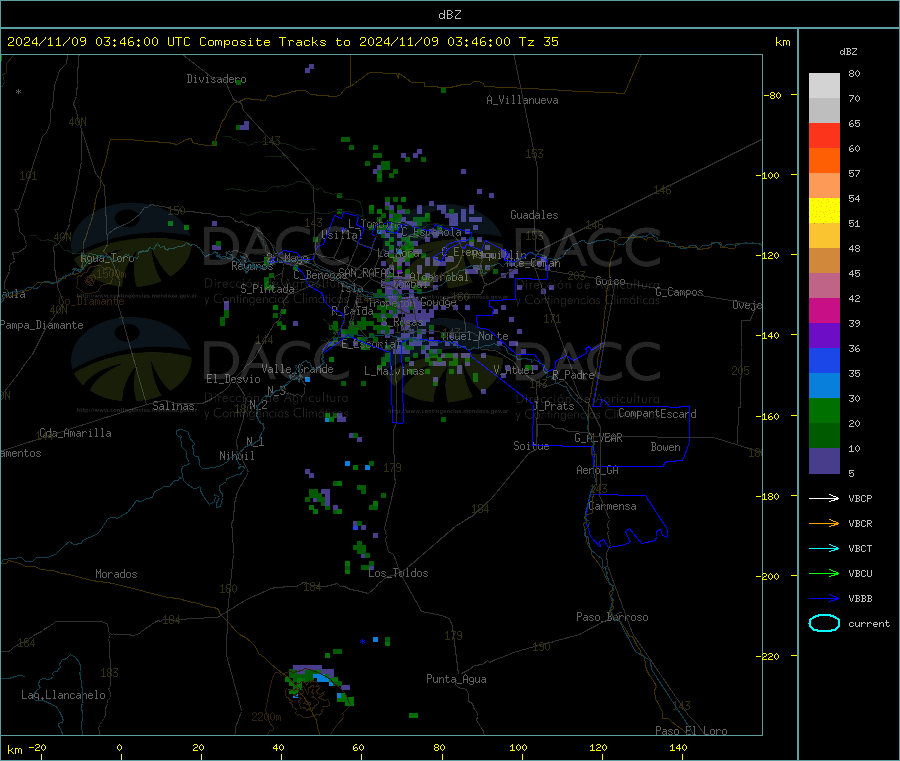Image resolution: width=900 pixels, height=761 pixels.
Task: Click the -160 km vertical axis tick
Action: coord(770,416)
